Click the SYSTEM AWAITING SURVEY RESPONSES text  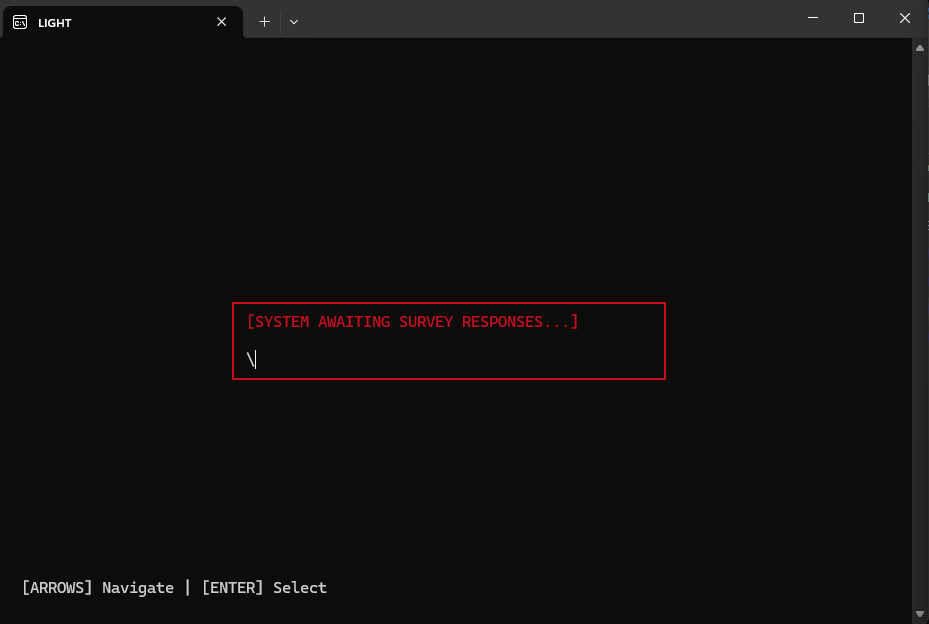pos(413,321)
